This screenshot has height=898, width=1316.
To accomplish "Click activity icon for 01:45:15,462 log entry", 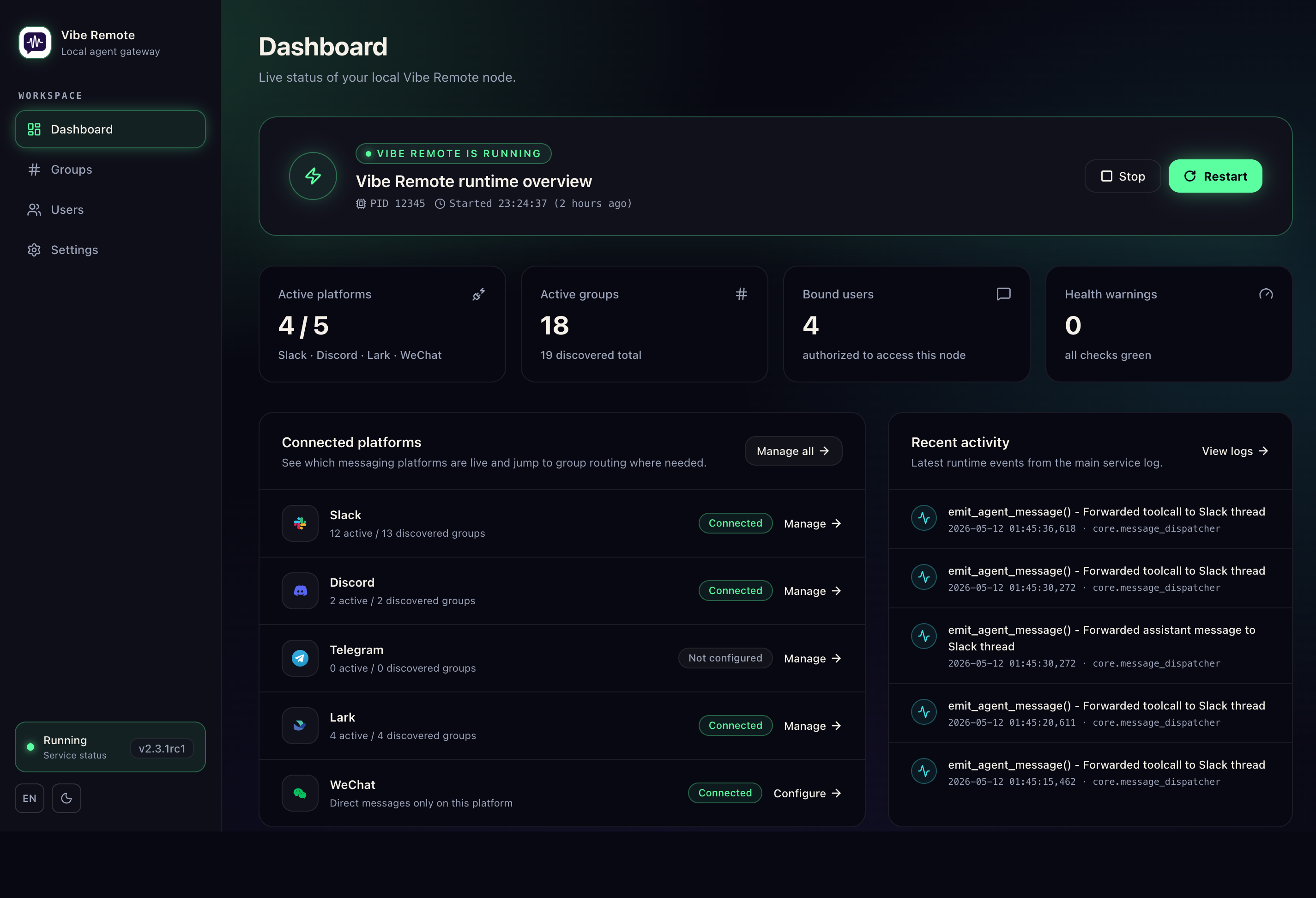I will click(x=924, y=771).
